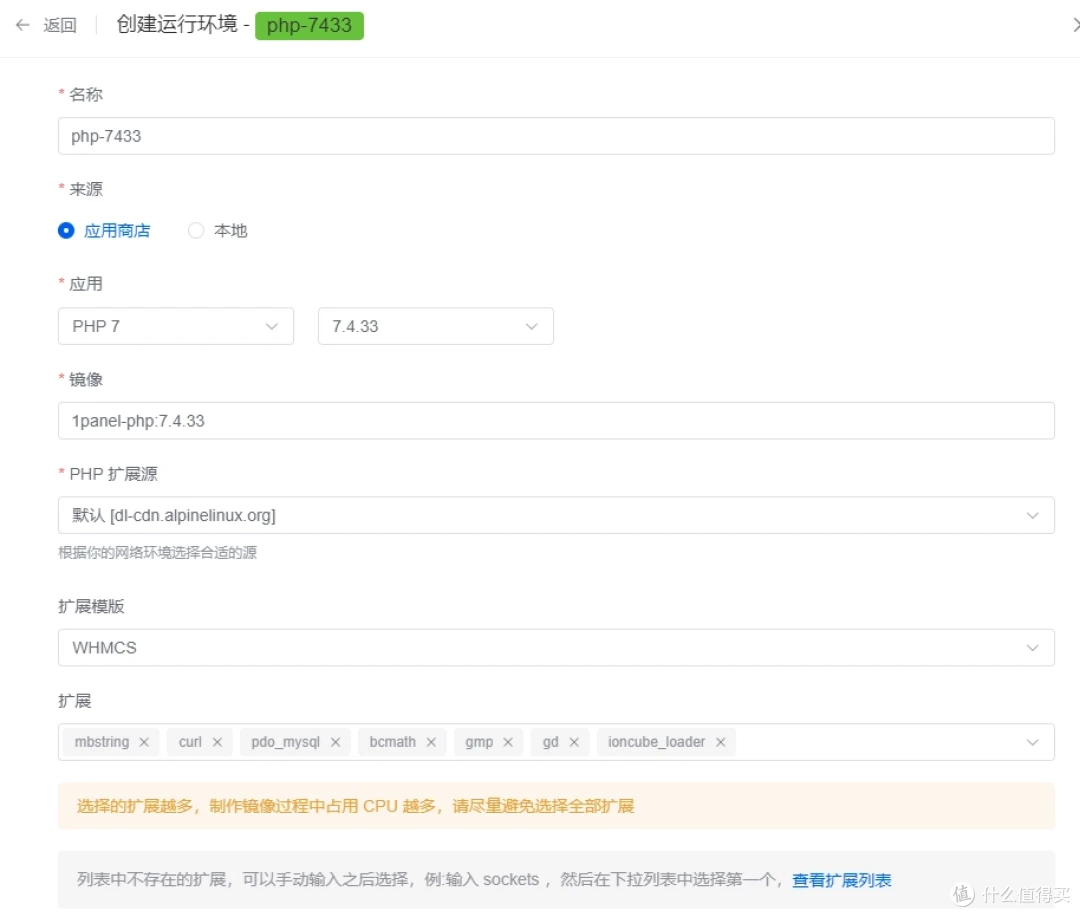Open the 7.4.33 version dropdown
This screenshot has width=1080, height=917.
coord(435,326)
